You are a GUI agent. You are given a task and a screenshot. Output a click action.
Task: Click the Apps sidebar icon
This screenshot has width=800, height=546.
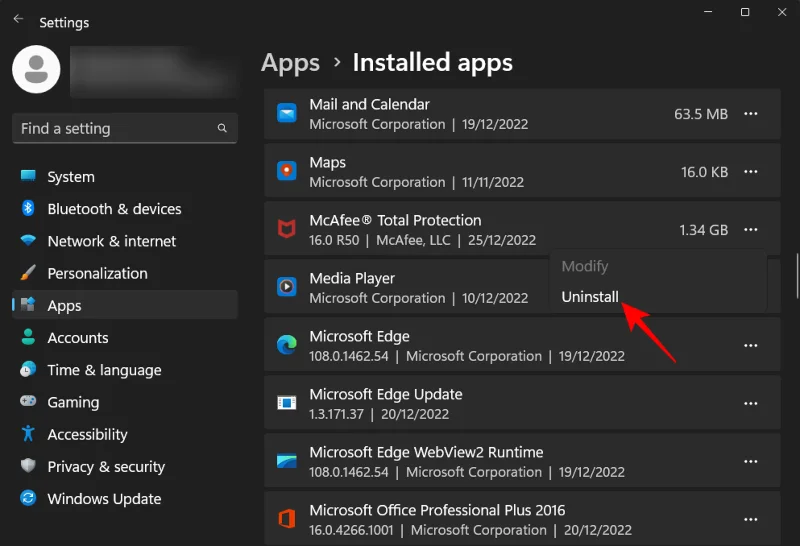28,305
